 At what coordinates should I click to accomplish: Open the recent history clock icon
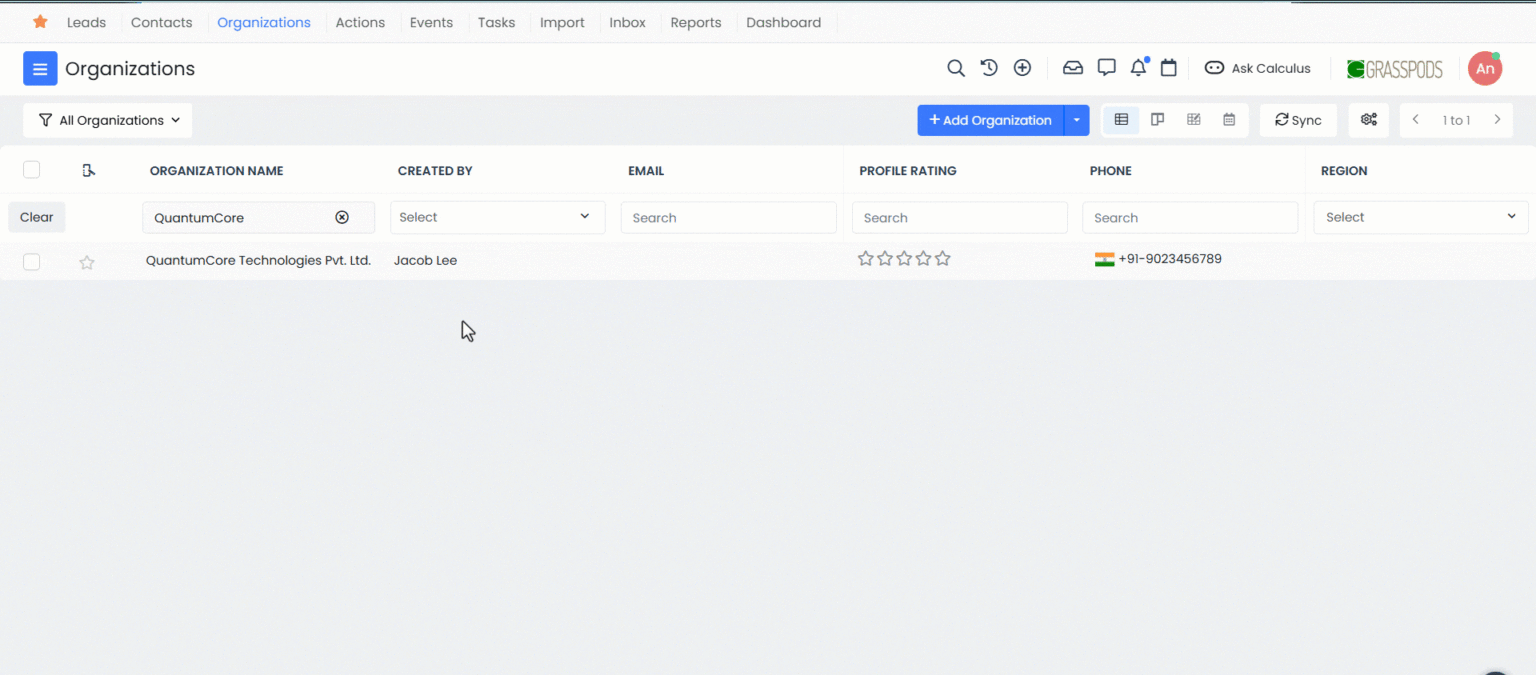989,68
